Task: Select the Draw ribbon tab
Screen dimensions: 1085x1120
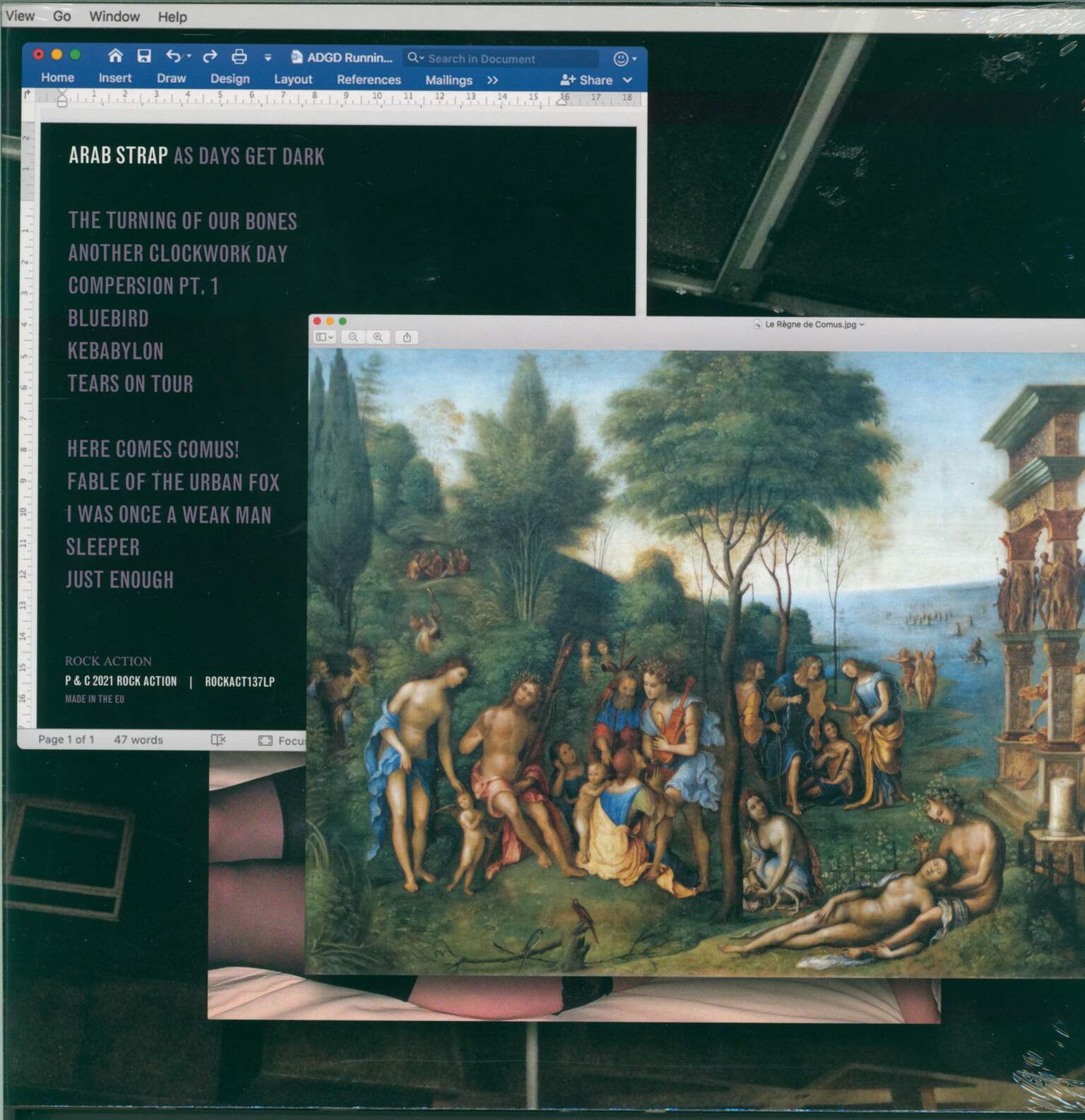Action: (172, 78)
